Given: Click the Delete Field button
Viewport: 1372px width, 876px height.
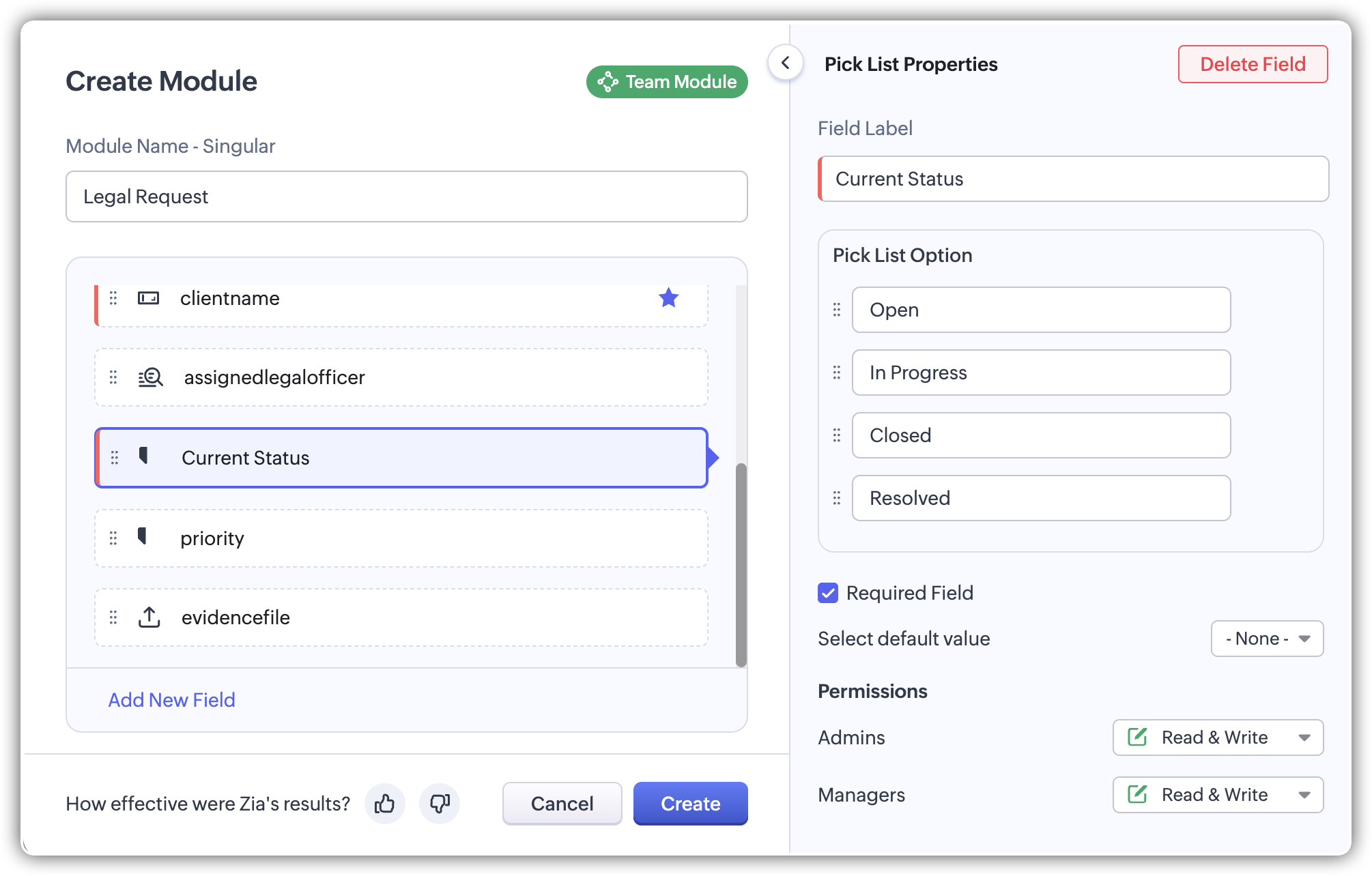Looking at the screenshot, I should 1253,64.
